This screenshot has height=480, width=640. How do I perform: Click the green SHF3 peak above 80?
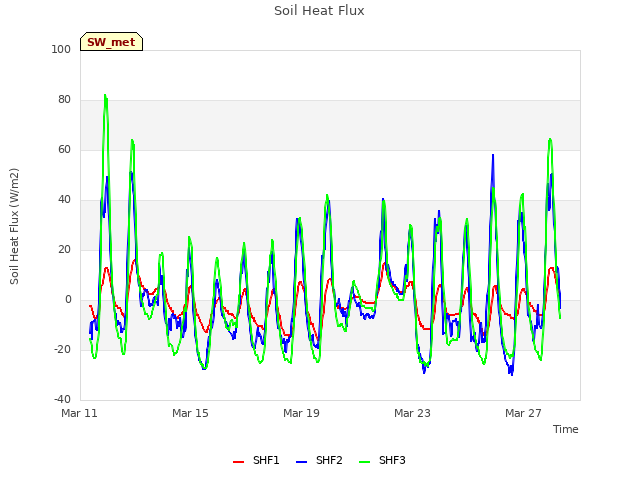click(105, 96)
